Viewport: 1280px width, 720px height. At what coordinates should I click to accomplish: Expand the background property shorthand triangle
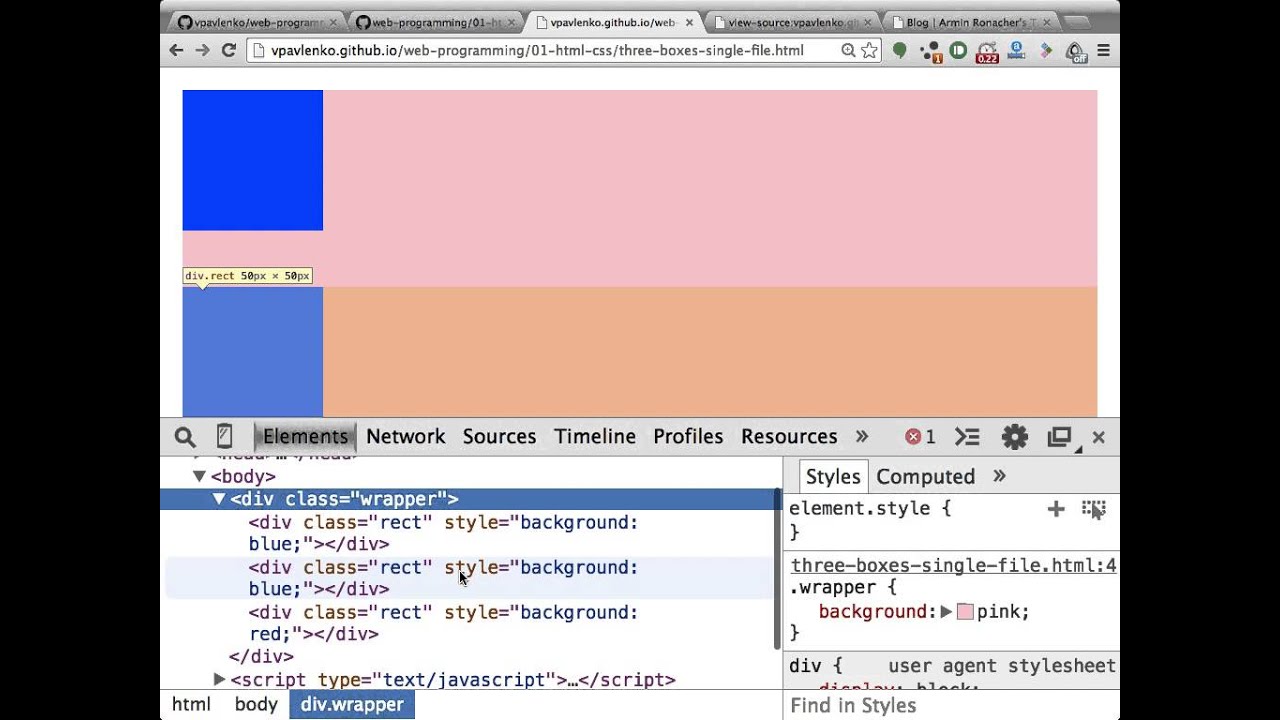[946, 612]
